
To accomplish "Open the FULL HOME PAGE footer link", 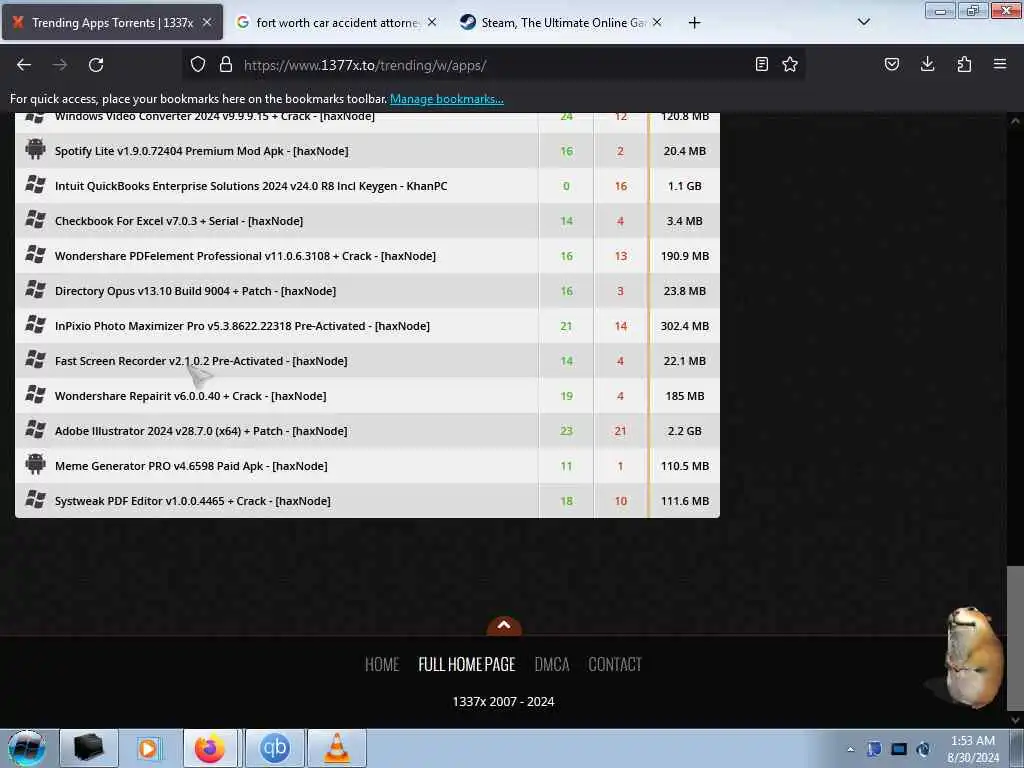I will [467, 664].
